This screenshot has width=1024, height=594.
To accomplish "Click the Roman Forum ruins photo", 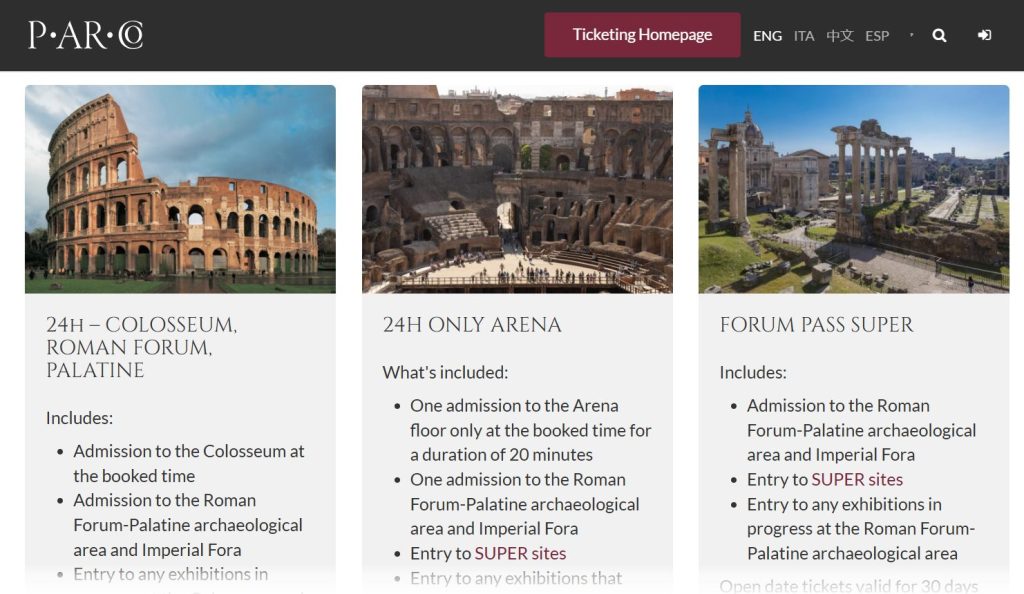I will tap(854, 188).
